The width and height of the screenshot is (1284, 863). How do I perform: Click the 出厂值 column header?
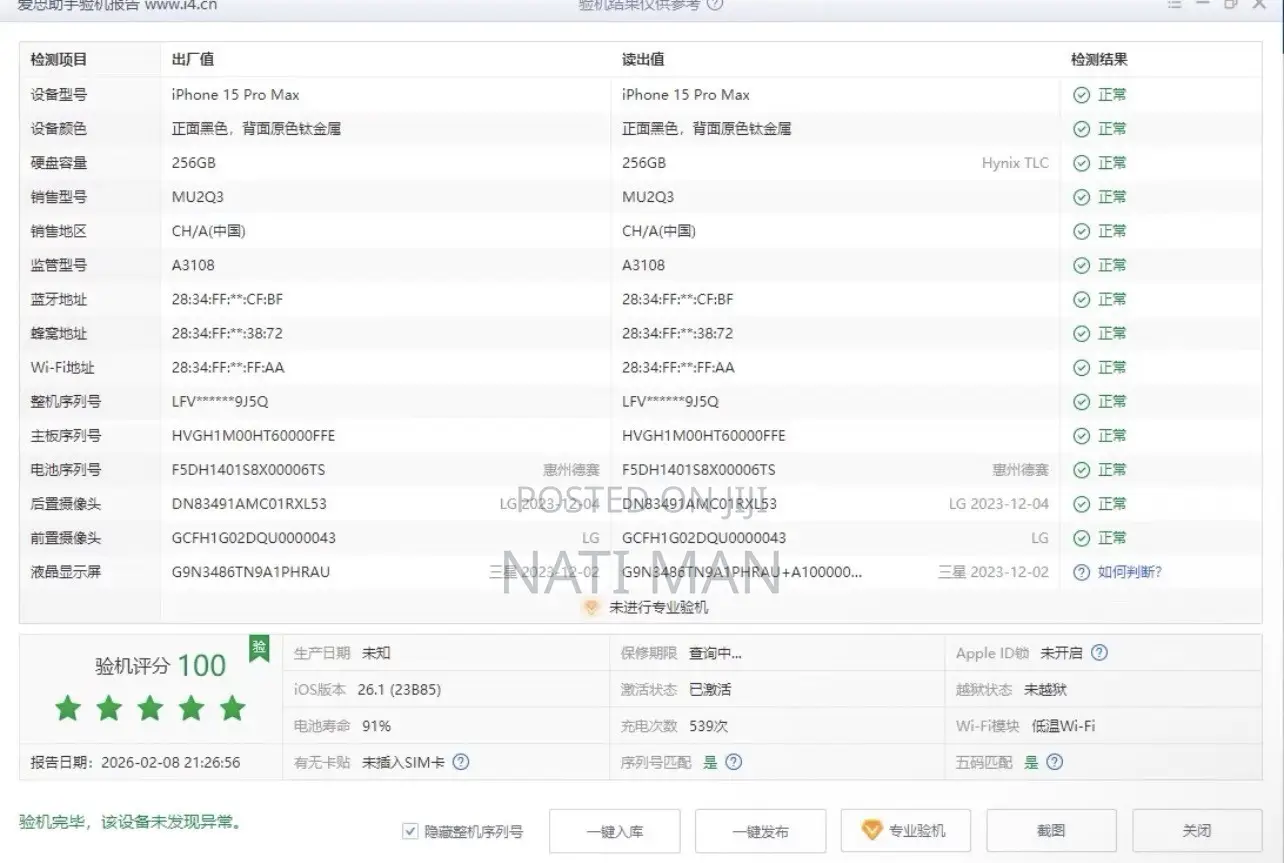[193, 59]
